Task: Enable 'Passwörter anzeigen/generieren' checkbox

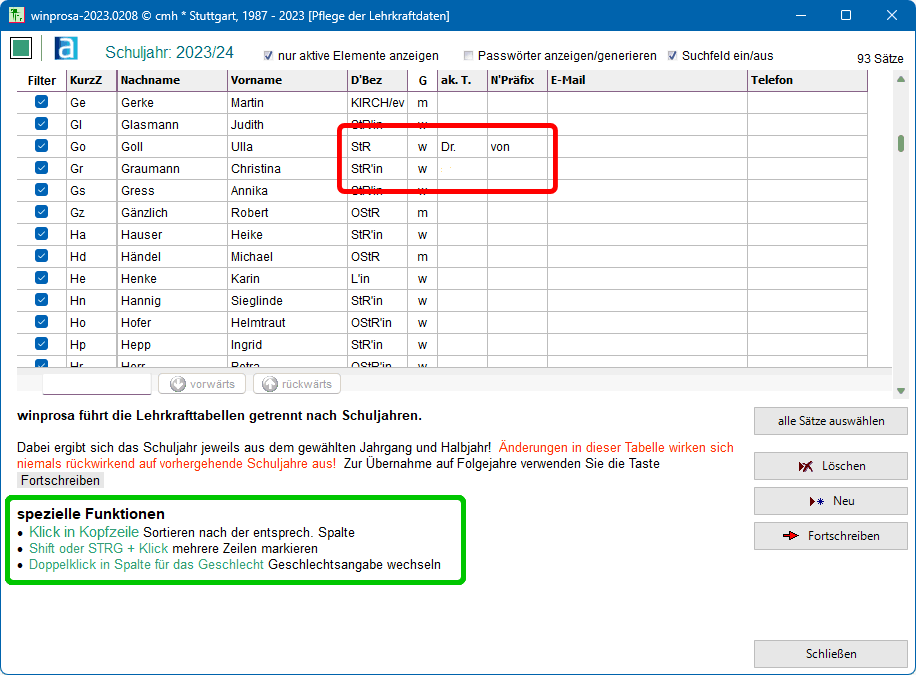Action: 468,56
